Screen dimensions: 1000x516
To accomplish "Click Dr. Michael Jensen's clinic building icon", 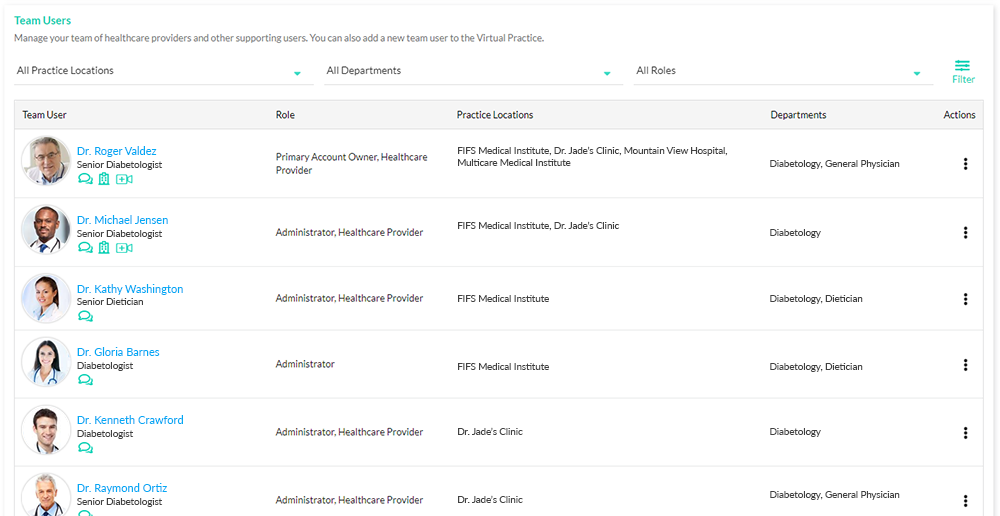I will (104, 248).
